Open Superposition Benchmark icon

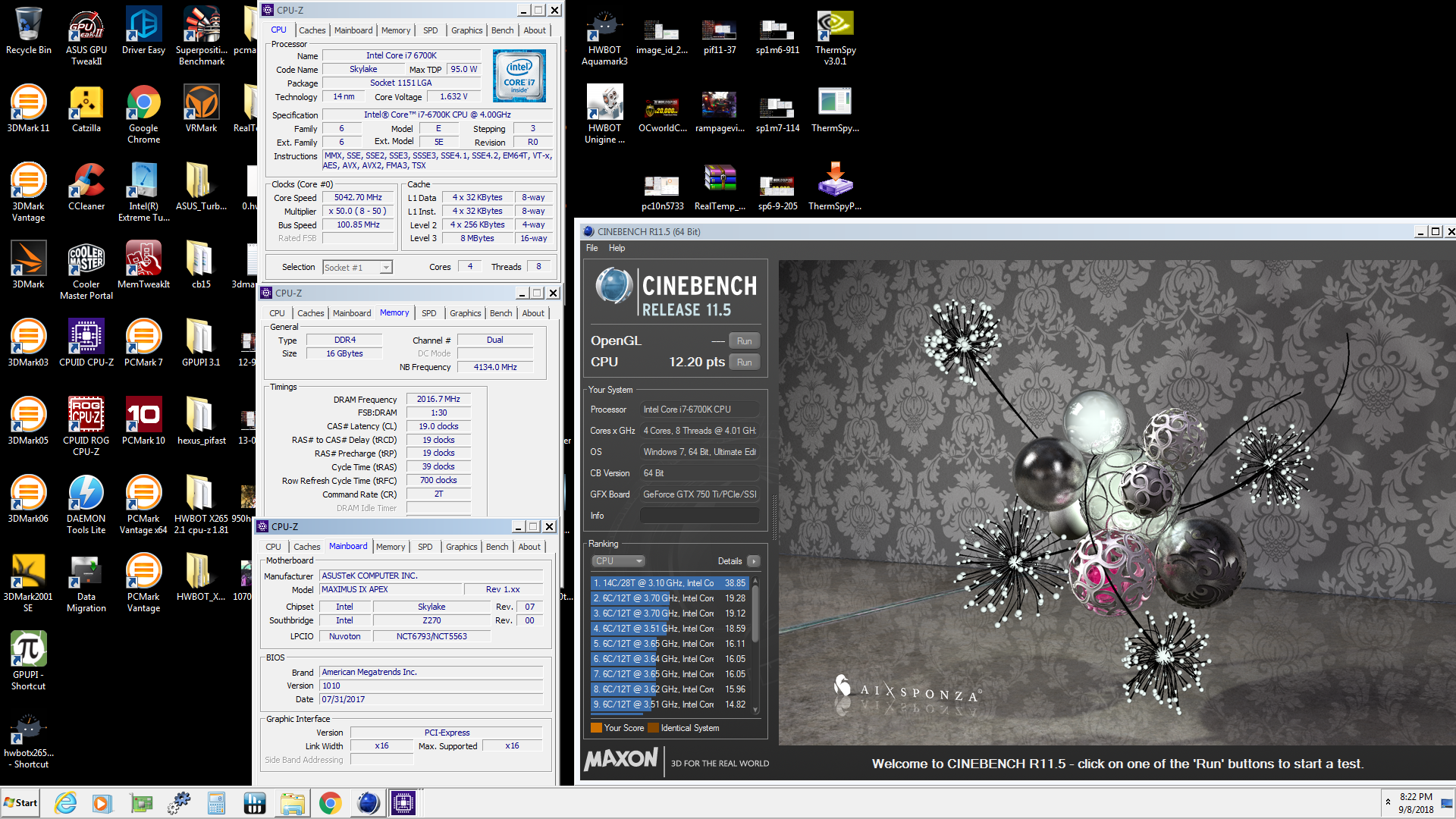point(201,37)
